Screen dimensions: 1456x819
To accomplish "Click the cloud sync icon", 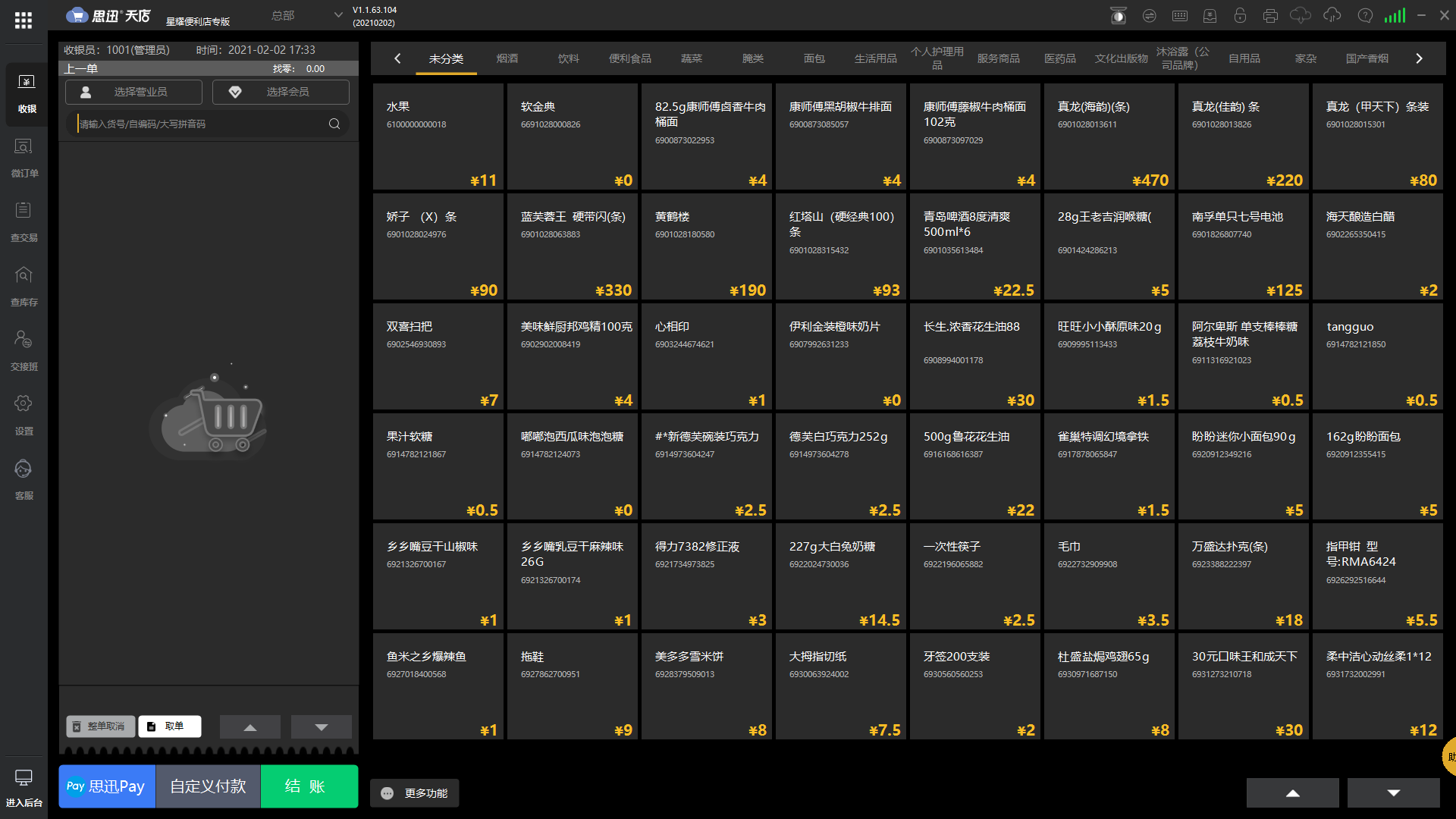I will [1332, 16].
